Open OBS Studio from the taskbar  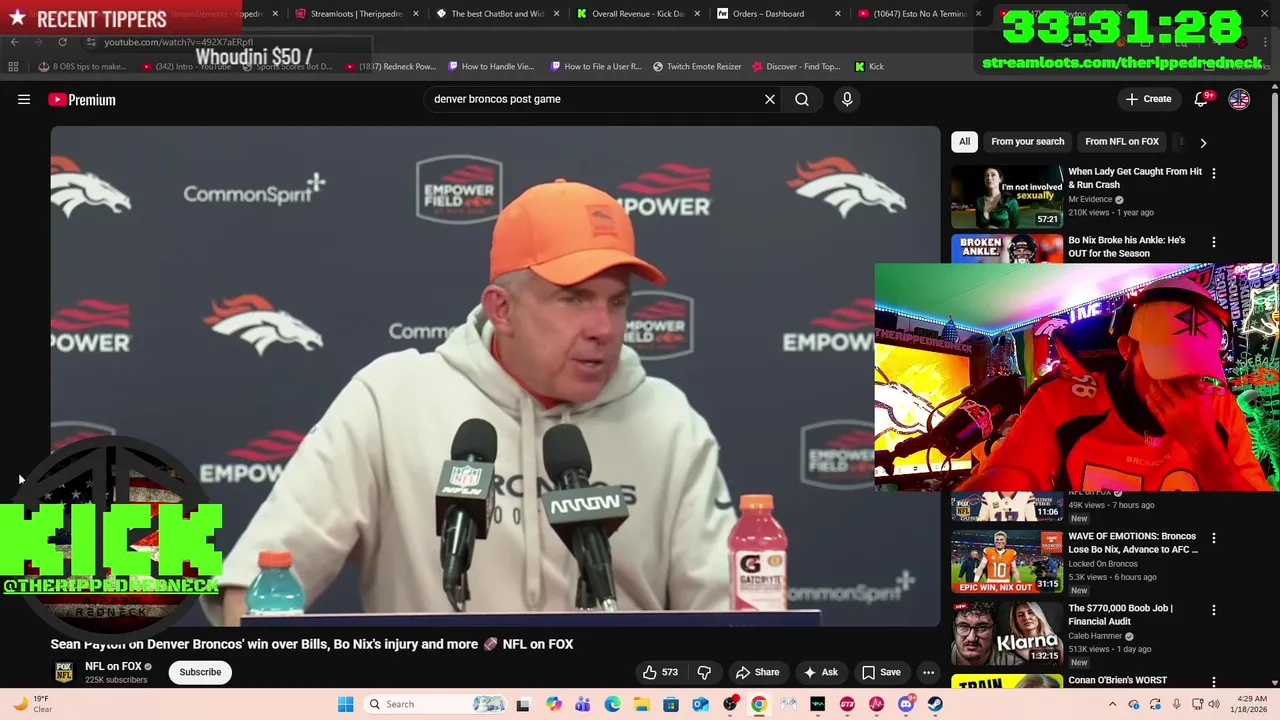pyautogui.click(x=730, y=704)
